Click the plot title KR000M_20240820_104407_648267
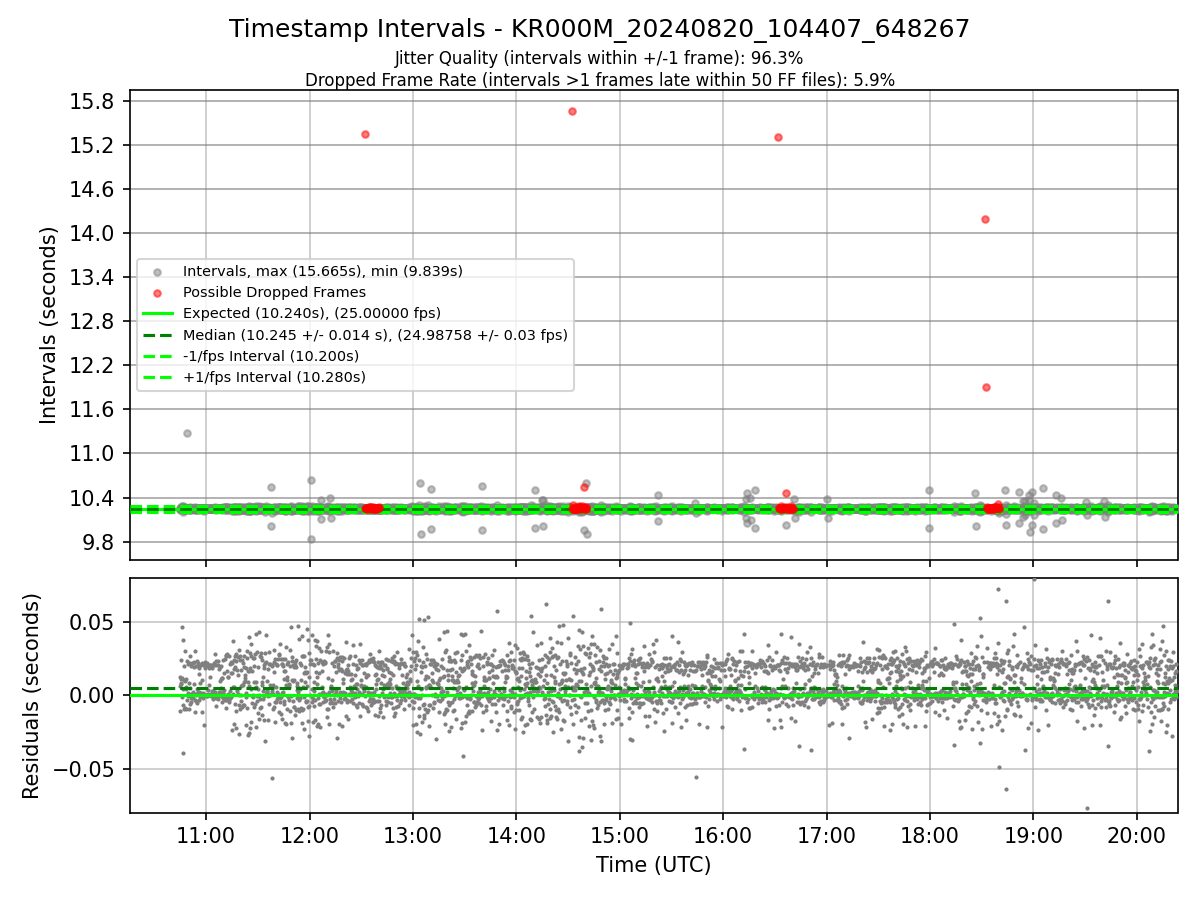Screen dimensions: 1200x900 [x=599, y=29]
